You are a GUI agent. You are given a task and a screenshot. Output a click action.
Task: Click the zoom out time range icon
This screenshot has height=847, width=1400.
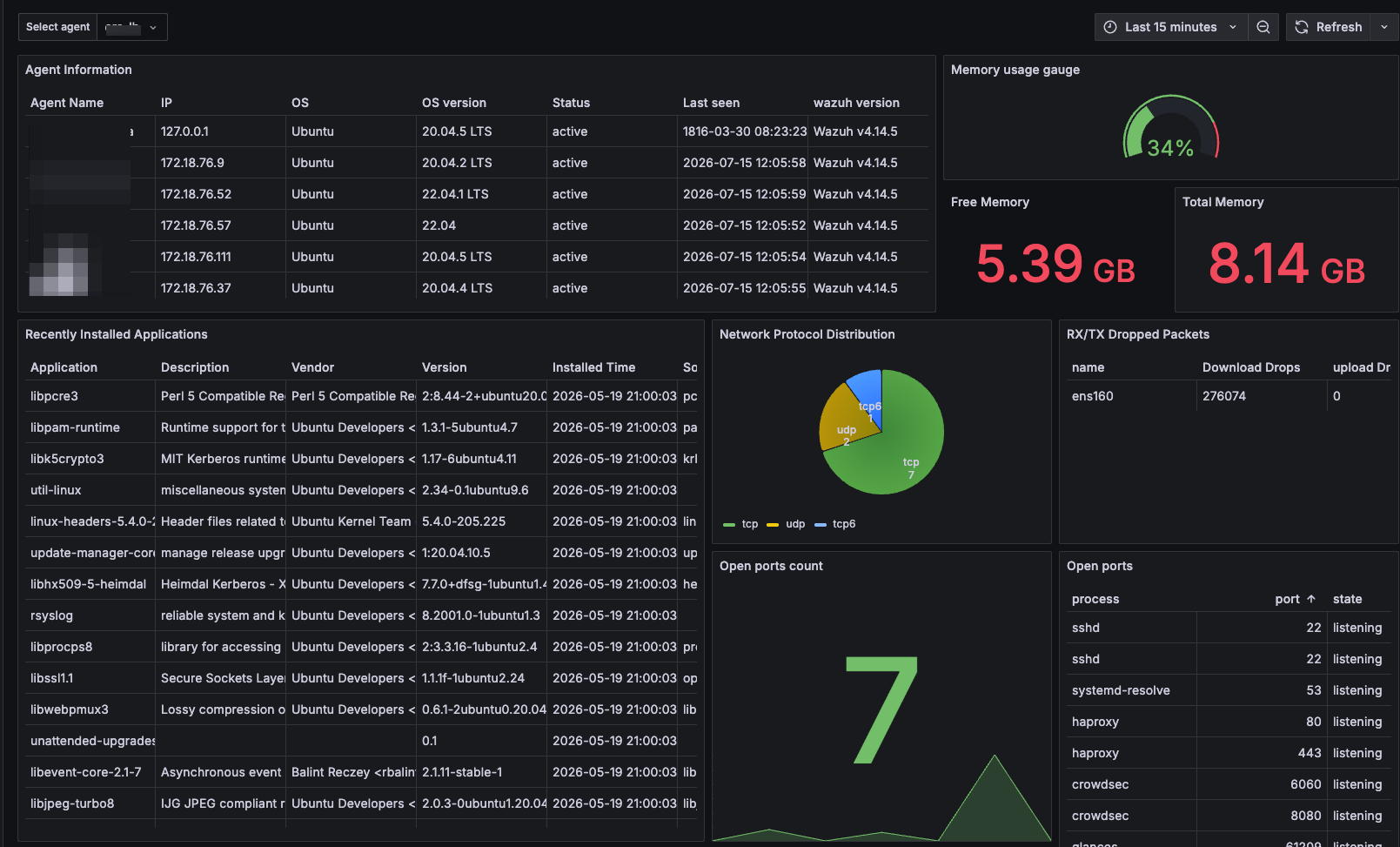click(x=1263, y=27)
